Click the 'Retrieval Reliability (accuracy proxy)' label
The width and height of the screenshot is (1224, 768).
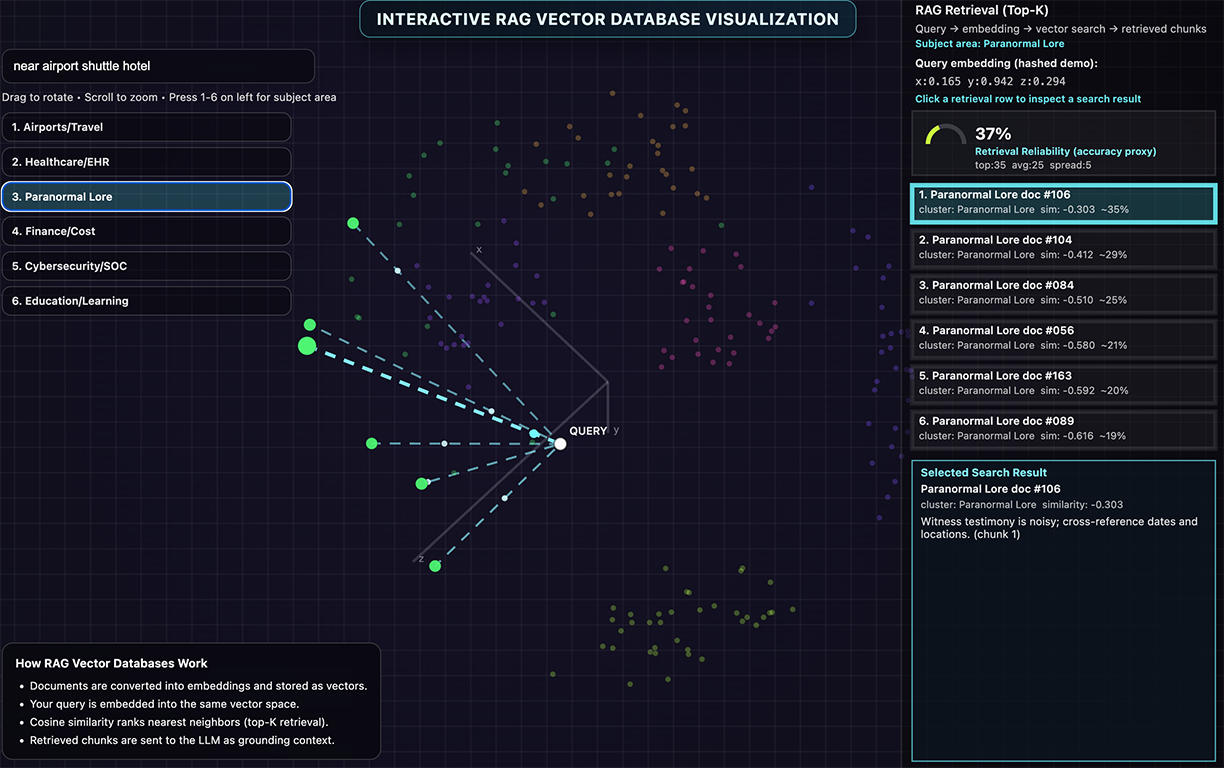(x=1065, y=152)
